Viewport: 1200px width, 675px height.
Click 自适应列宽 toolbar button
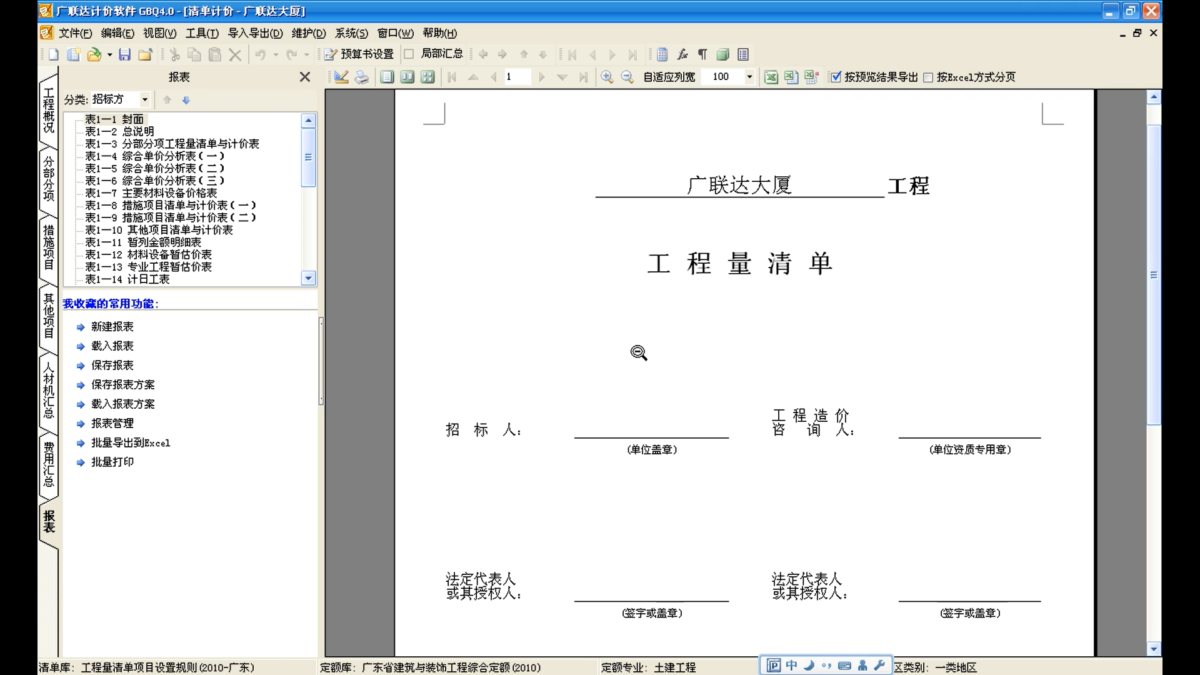[669, 77]
